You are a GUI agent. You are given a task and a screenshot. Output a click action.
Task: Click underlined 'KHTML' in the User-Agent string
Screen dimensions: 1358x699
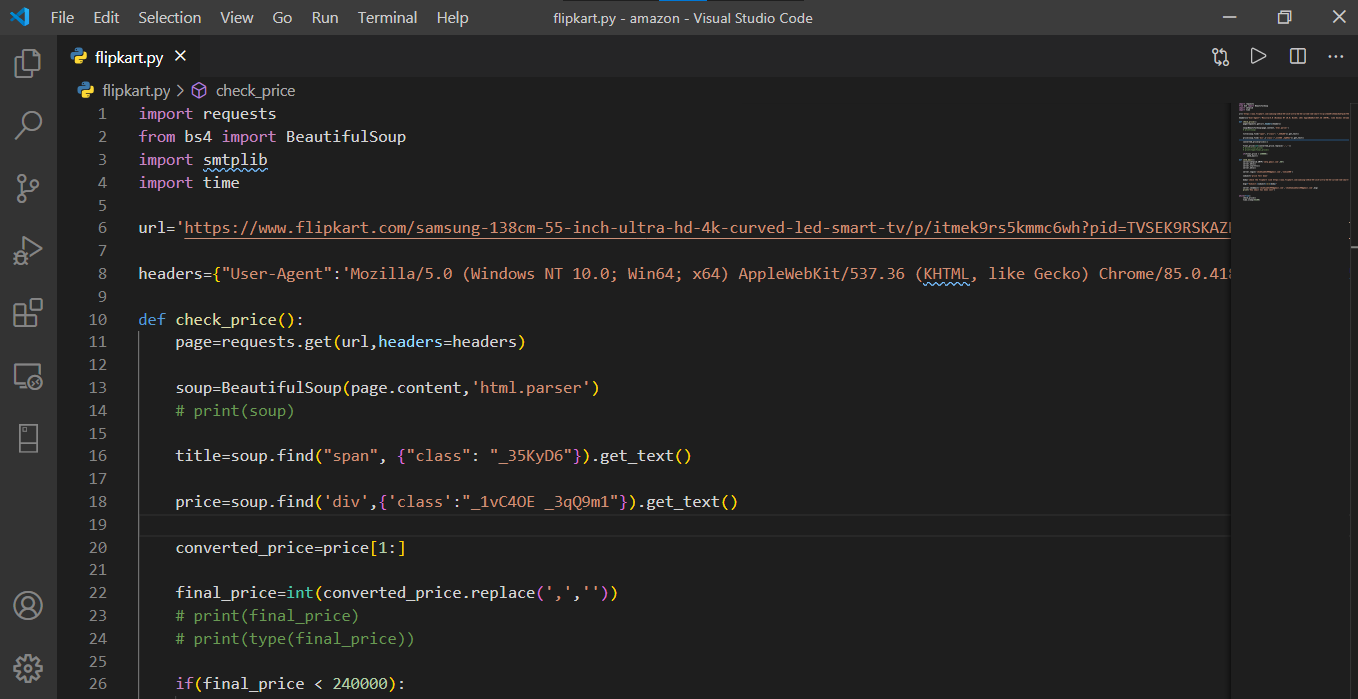coord(946,274)
